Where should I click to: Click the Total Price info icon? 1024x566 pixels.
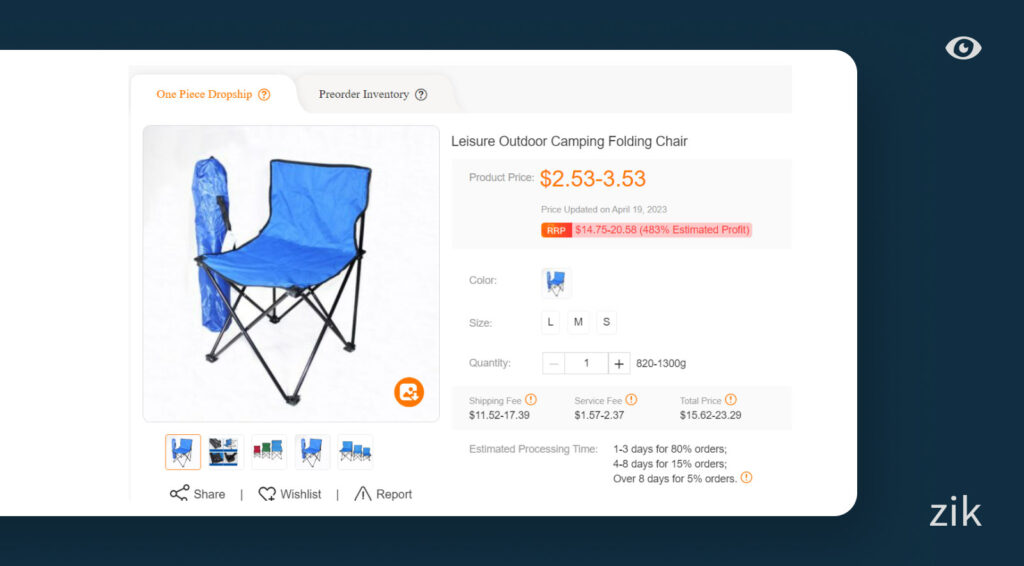(x=731, y=400)
